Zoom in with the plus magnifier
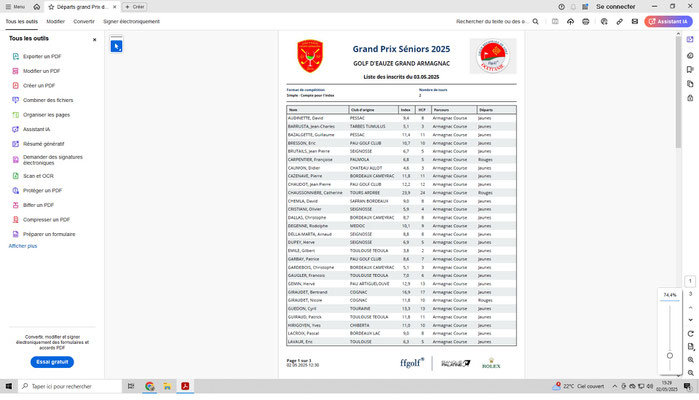The width and height of the screenshot is (699, 400). point(691,360)
